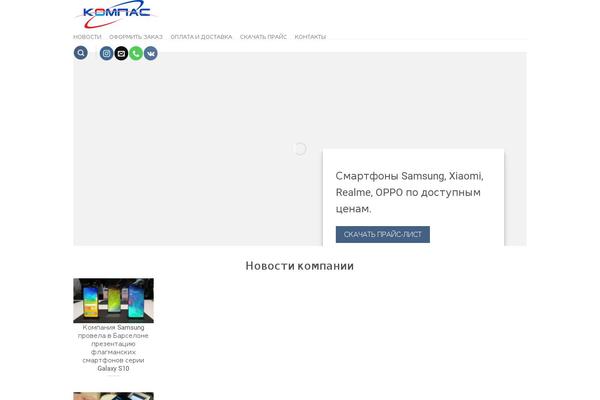The height and width of the screenshot is (400, 600).
Task: Click the Новости компании heading
Action: click(300, 266)
